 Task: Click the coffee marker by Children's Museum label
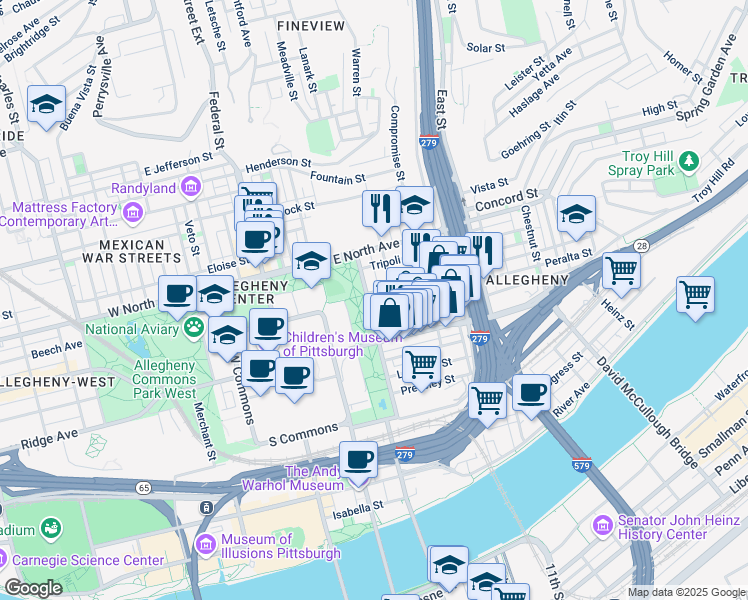269,328
